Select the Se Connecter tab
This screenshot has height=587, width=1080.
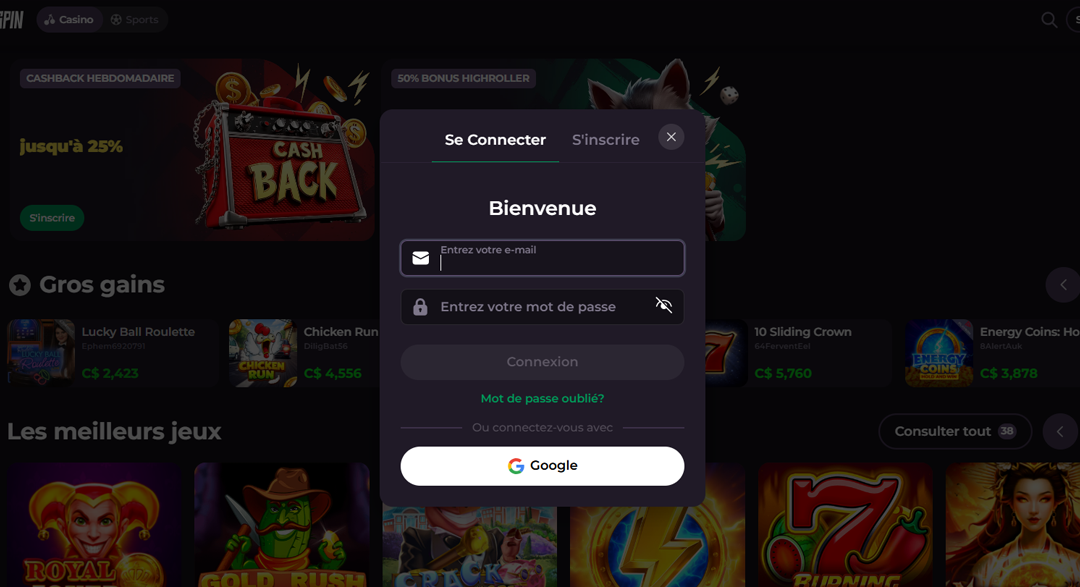coord(495,140)
